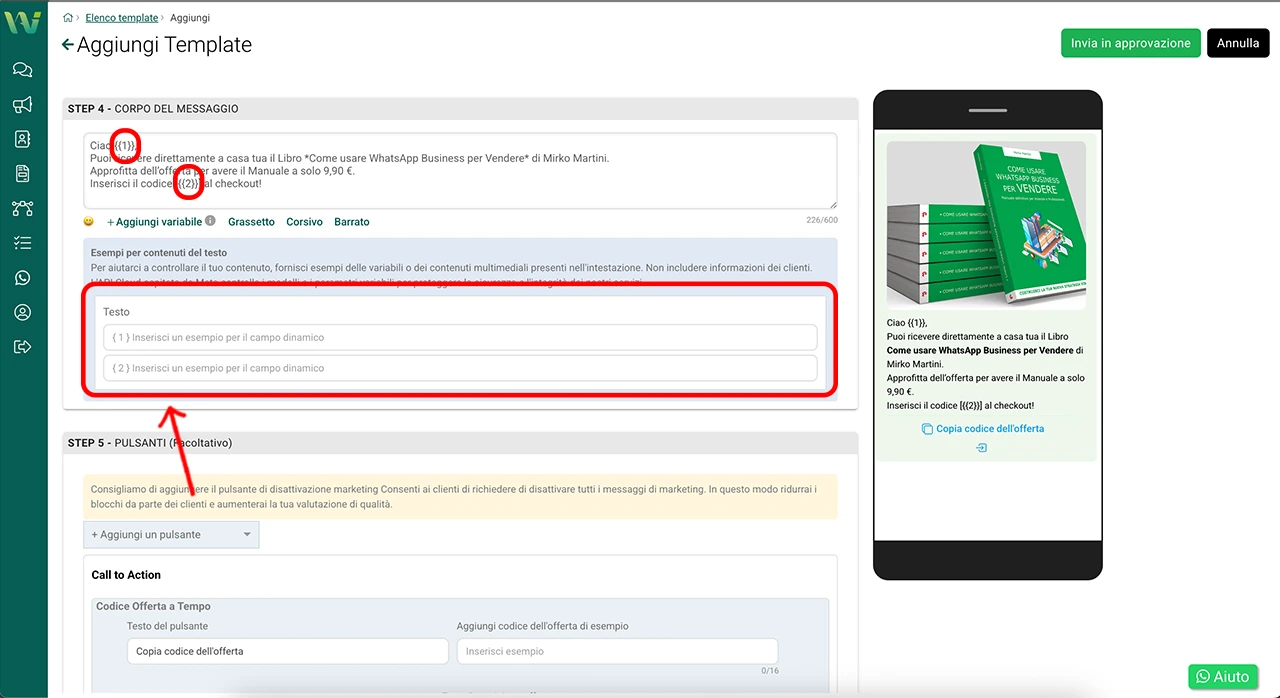The image size is (1280, 698).
Task: Expand the Aggiungi un pulsante dropdown
Action: pos(171,535)
